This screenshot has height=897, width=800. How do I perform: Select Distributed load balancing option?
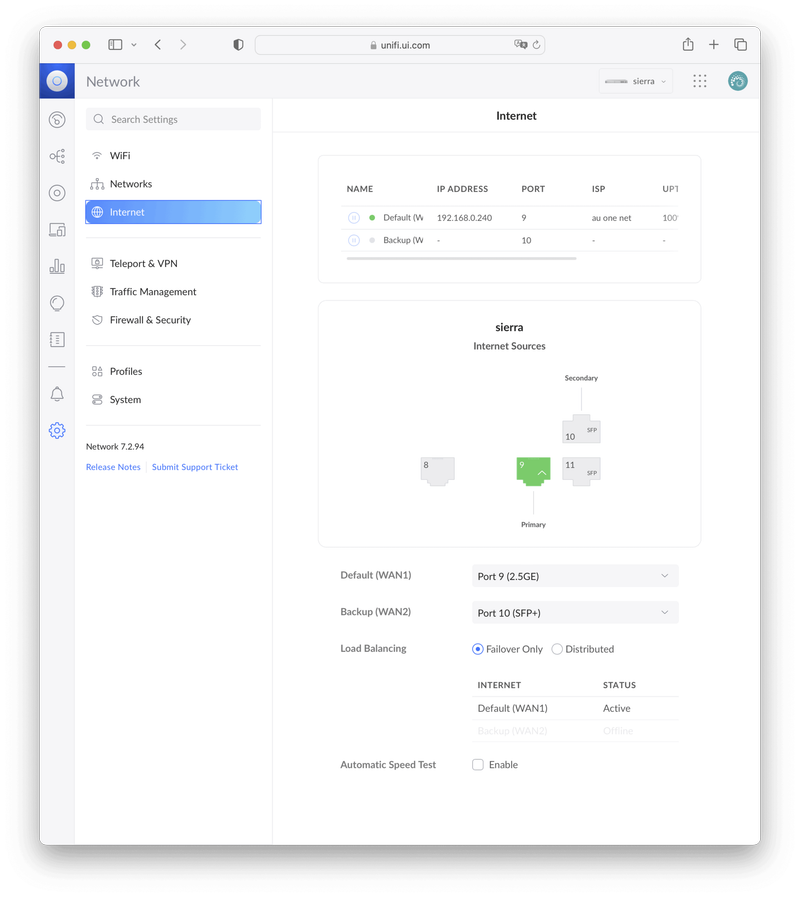coord(557,649)
